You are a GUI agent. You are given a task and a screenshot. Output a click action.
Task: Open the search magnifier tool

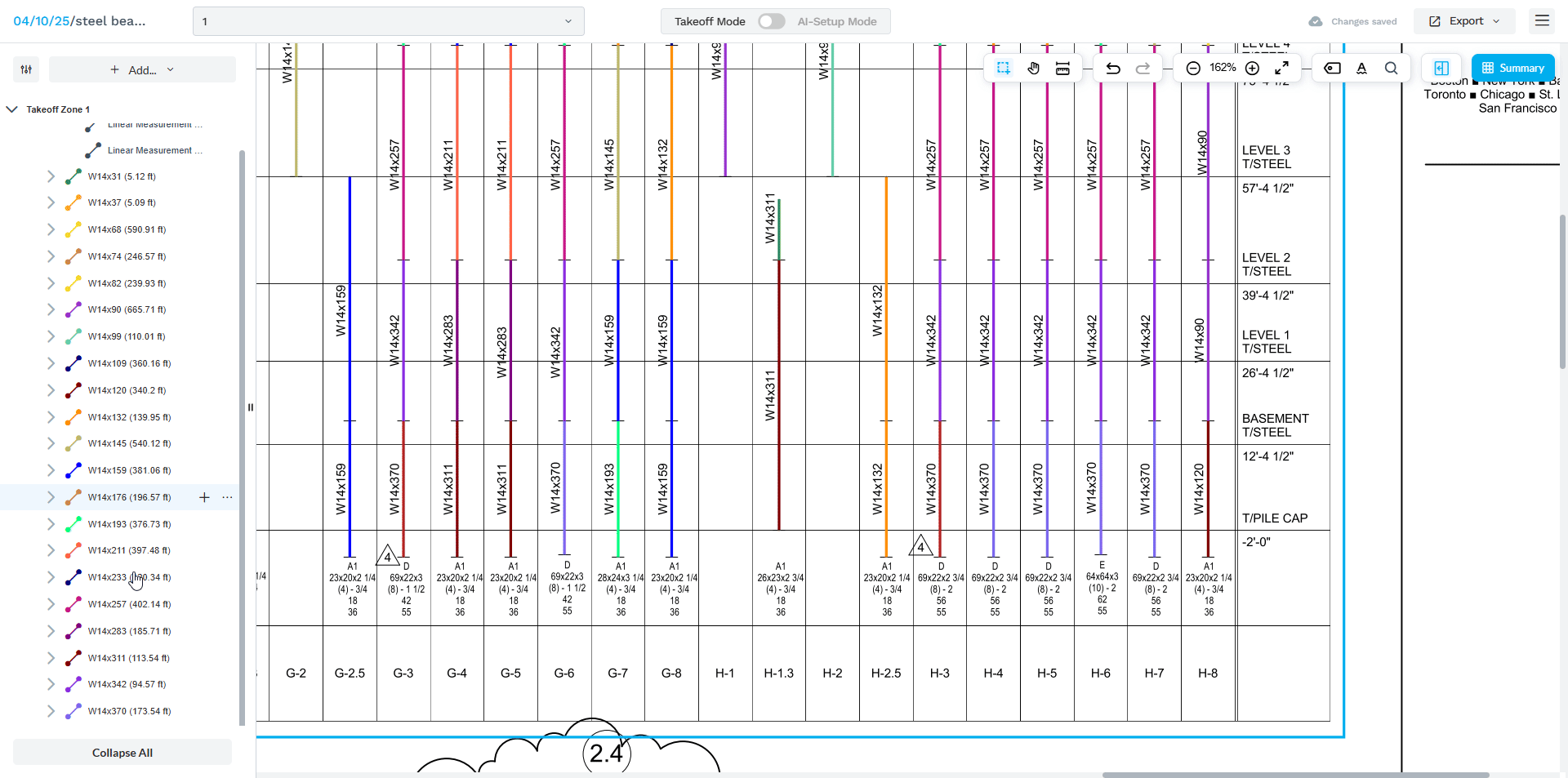pos(1391,68)
